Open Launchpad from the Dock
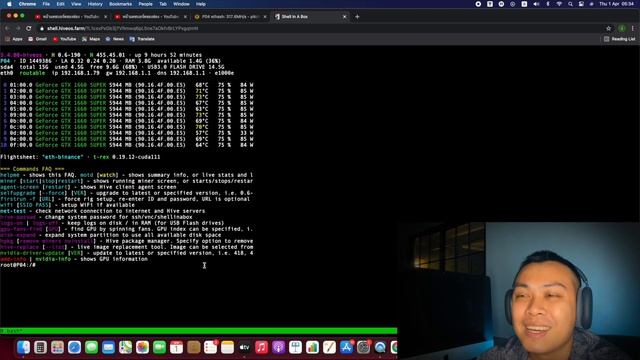This screenshot has height=360, width=640. point(57,347)
